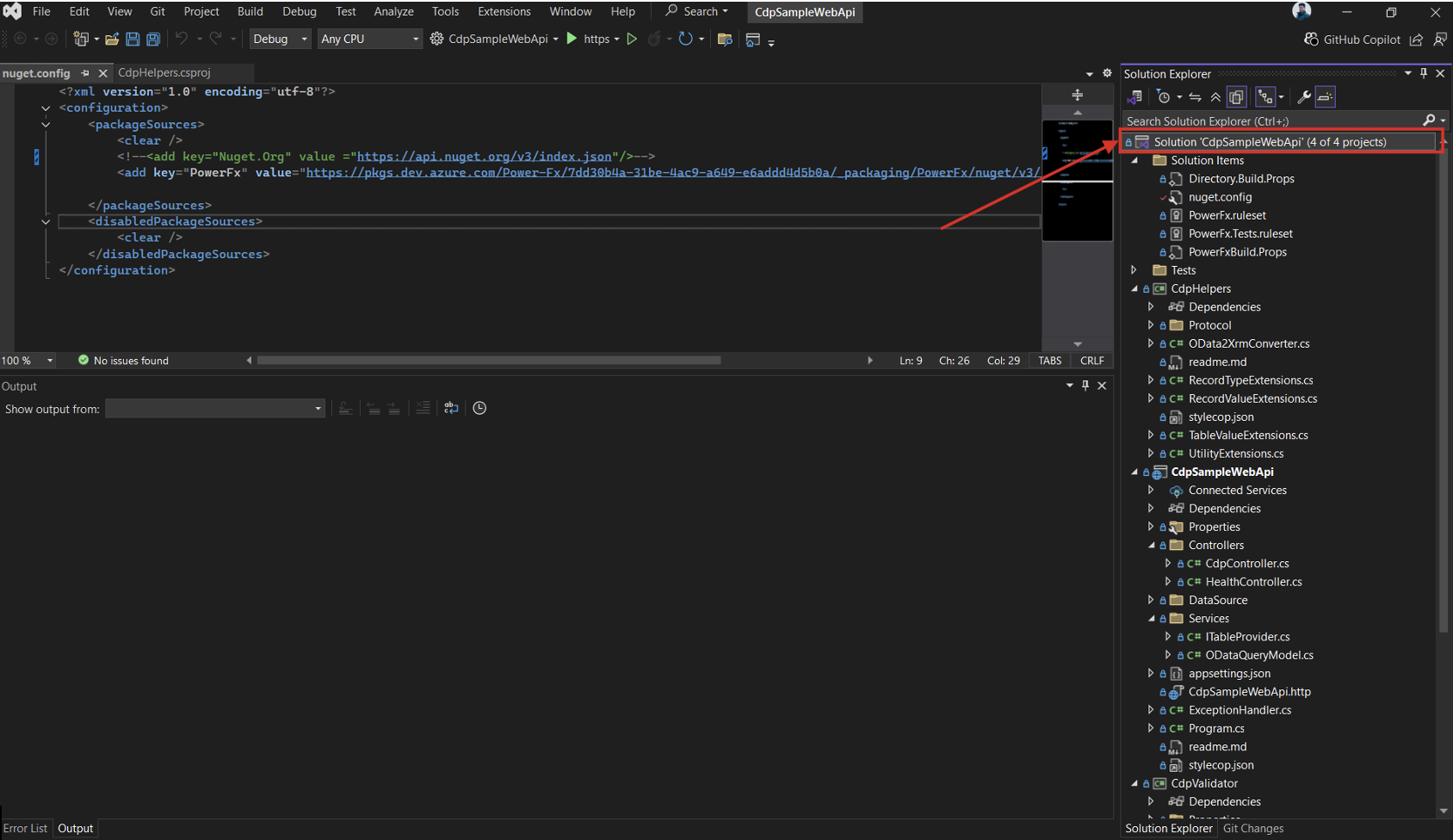Select CdpController.cs in Solution Explorer
The height and width of the screenshot is (840, 1453).
click(1247, 564)
